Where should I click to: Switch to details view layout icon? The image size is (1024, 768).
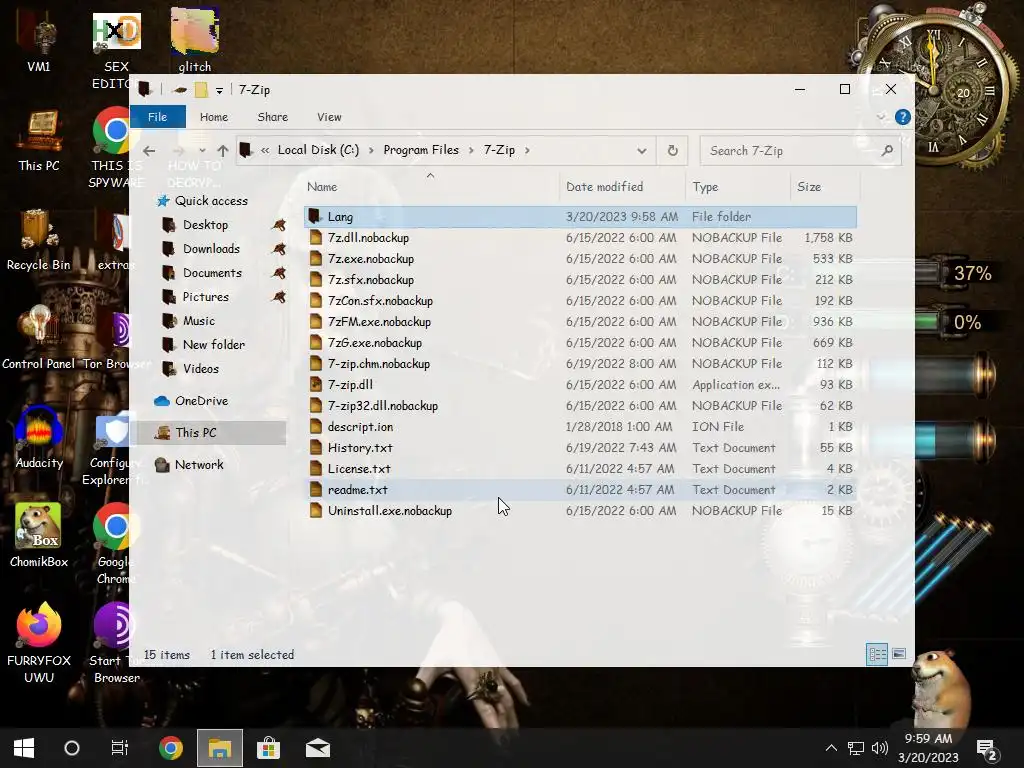point(876,654)
